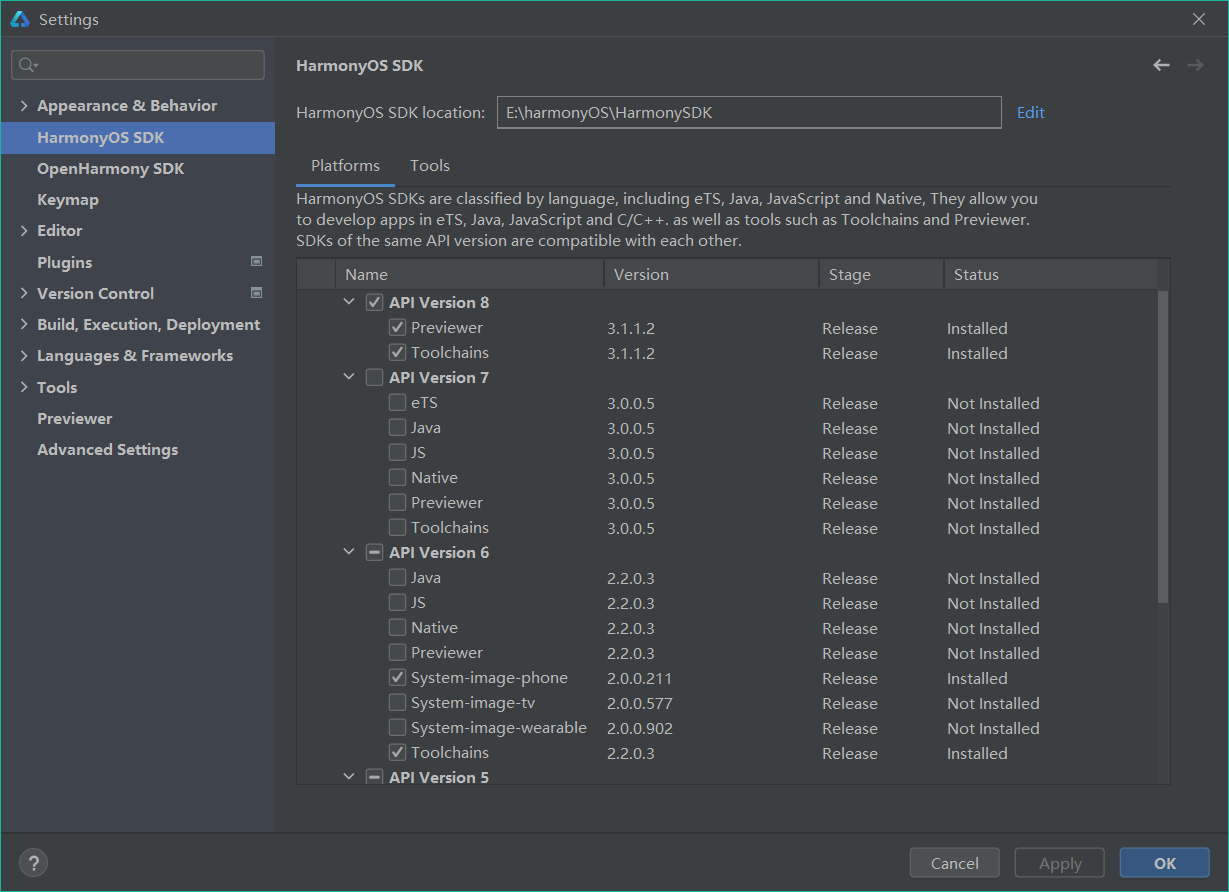Select the System-image-wearable version 2.0.0.902
Image resolution: width=1229 pixels, height=892 pixels.
point(640,728)
